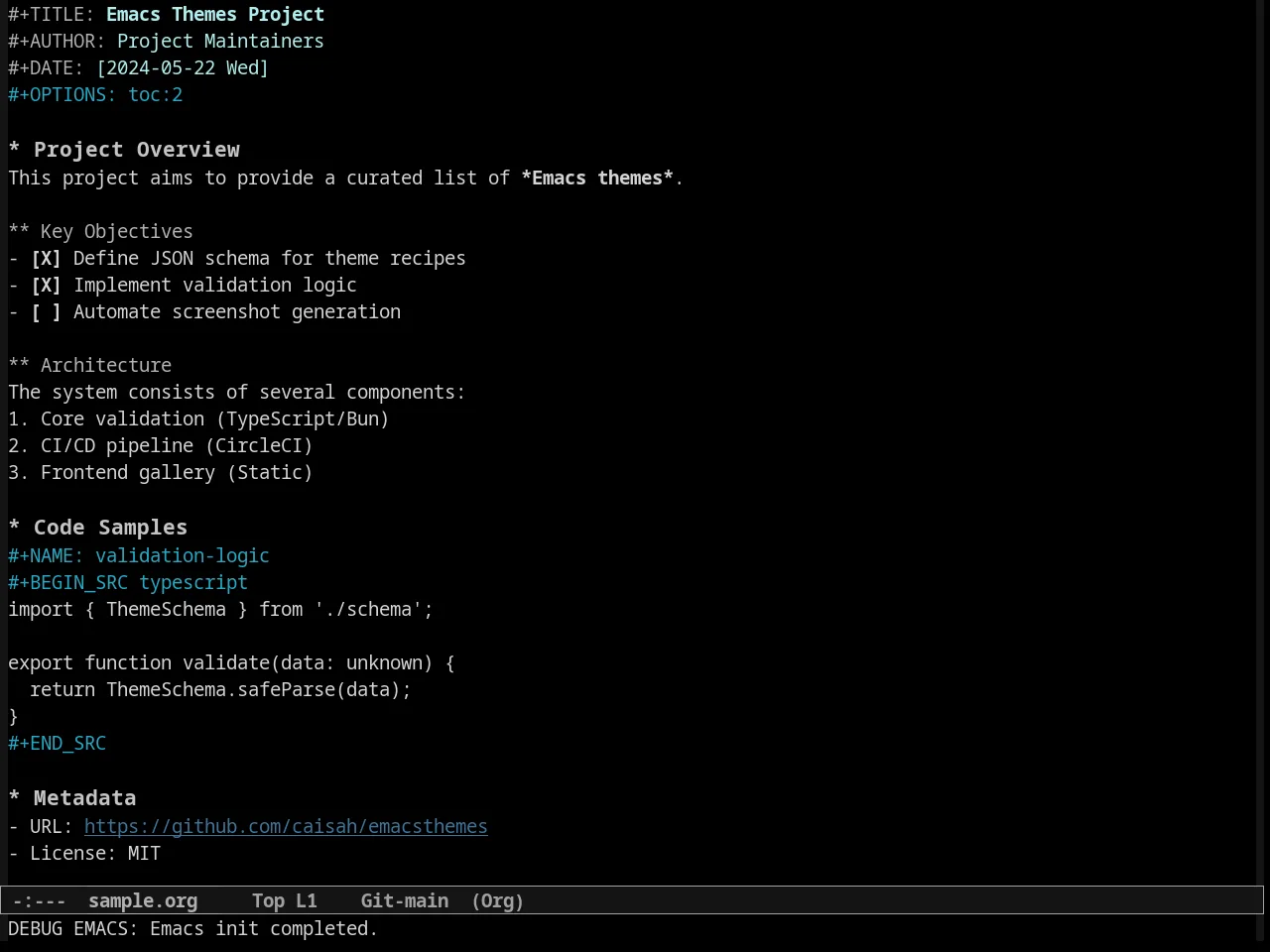Viewport: 1270px width, 952px height.
Task: Click the closing brace of validate function
Action: pyautogui.click(x=13, y=717)
